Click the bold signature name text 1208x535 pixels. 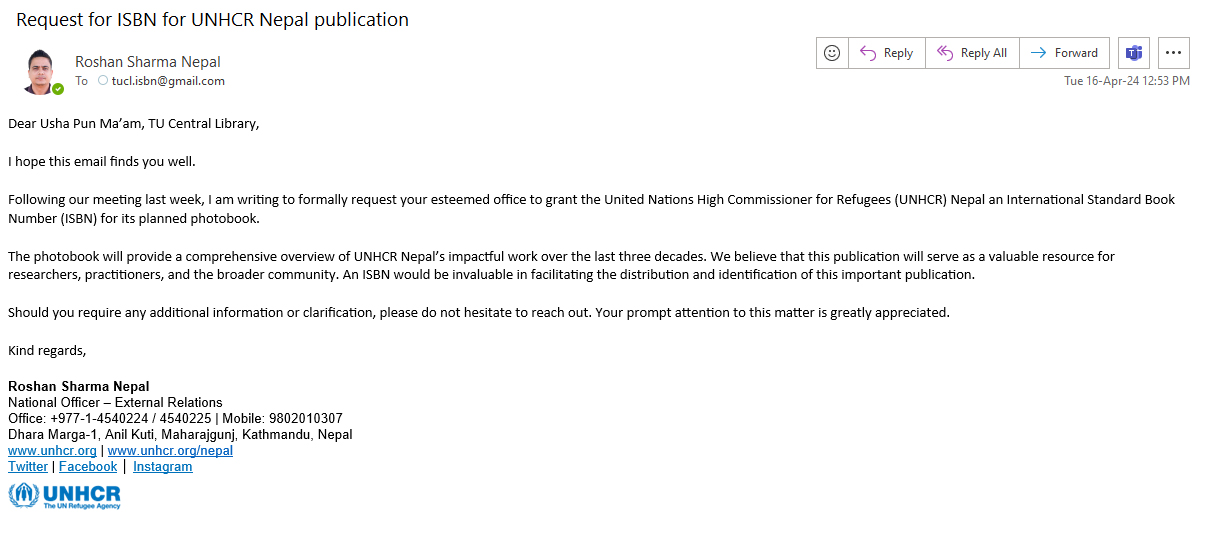tap(79, 387)
